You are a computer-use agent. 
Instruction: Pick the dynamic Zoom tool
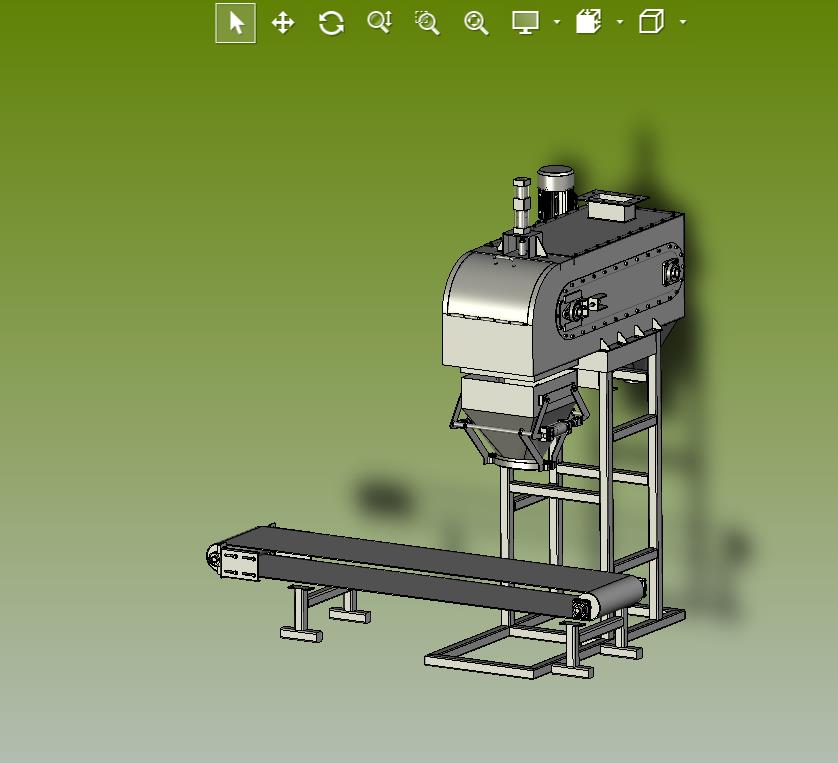coord(380,22)
